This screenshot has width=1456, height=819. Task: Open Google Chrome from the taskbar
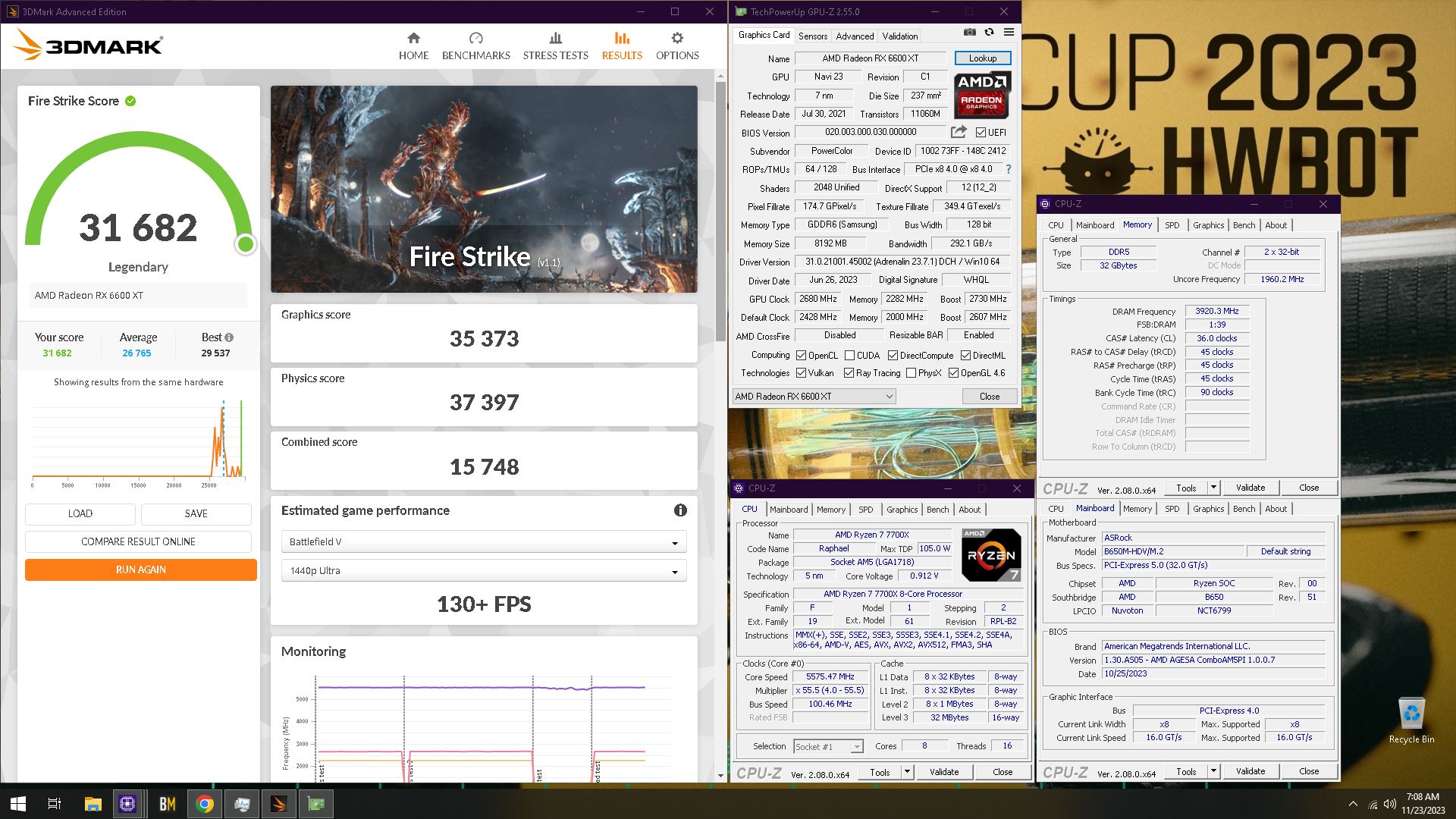pos(204,804)
